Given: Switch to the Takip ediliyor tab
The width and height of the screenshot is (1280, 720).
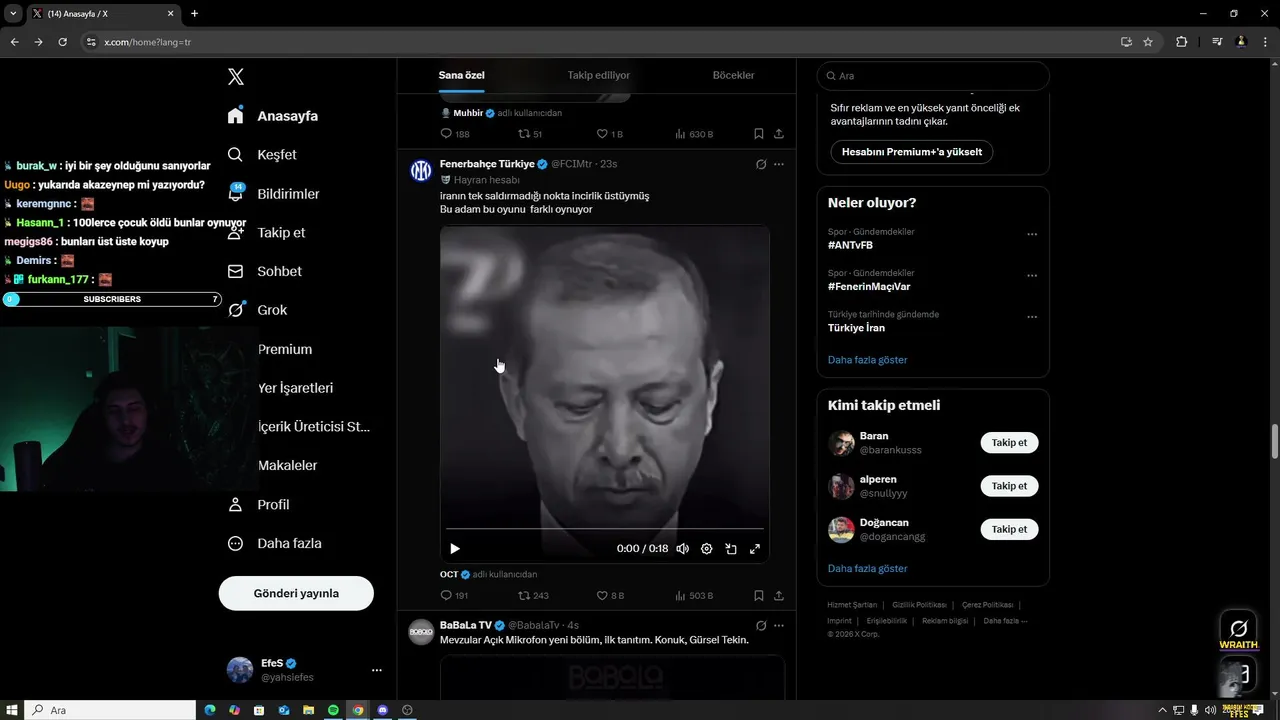Looking at the screenshot, I should coord(599,75).
